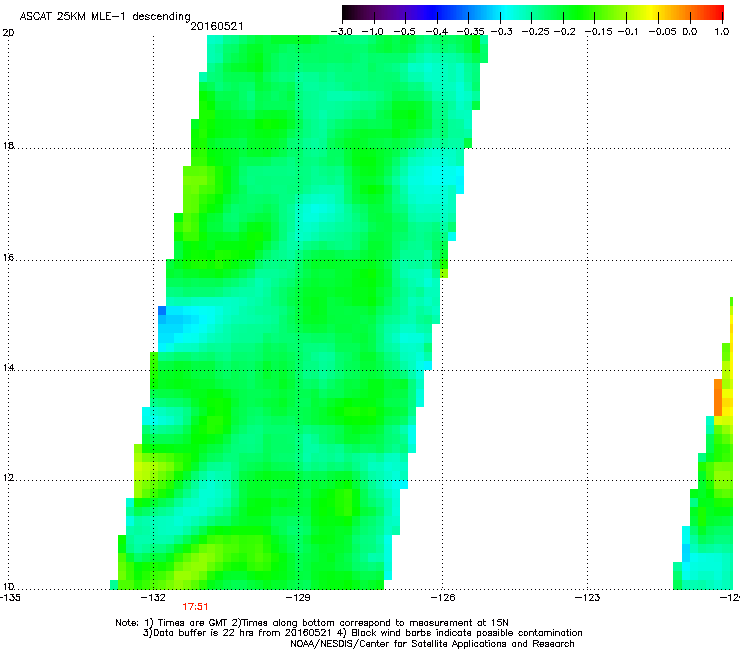Click the longitude axis label '-126'

(x=443, y=598)
